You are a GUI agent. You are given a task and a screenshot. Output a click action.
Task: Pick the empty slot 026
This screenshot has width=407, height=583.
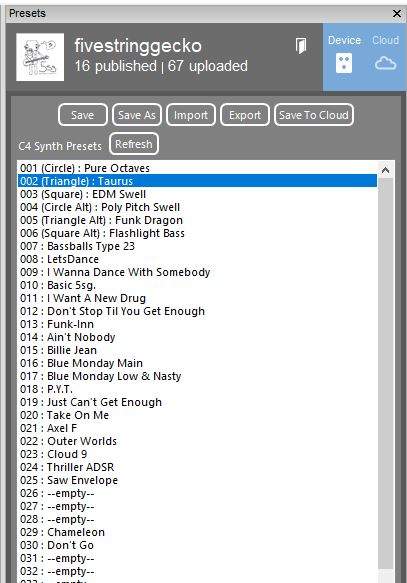tap(197, 493)
